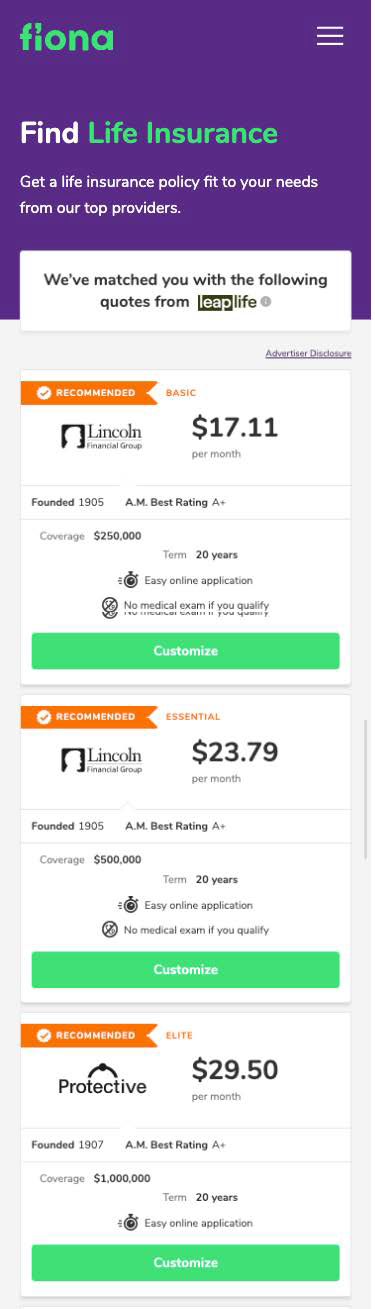Click the fiona logo

(67, 36)
